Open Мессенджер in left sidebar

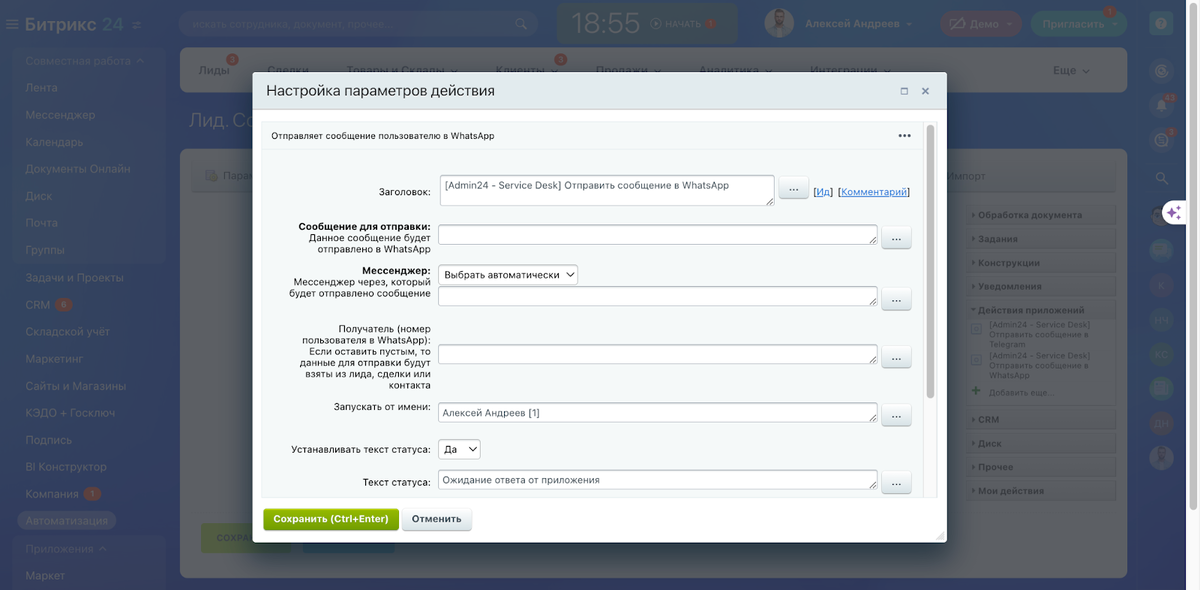[x=61, y=115]
